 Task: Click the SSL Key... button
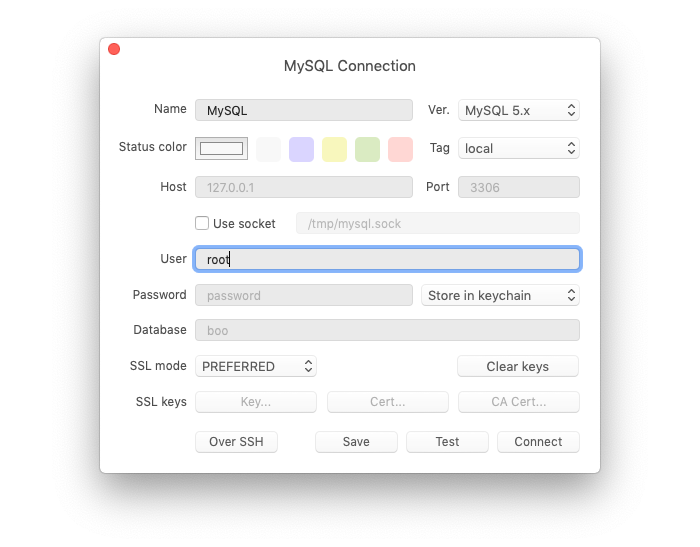(256, 402)
